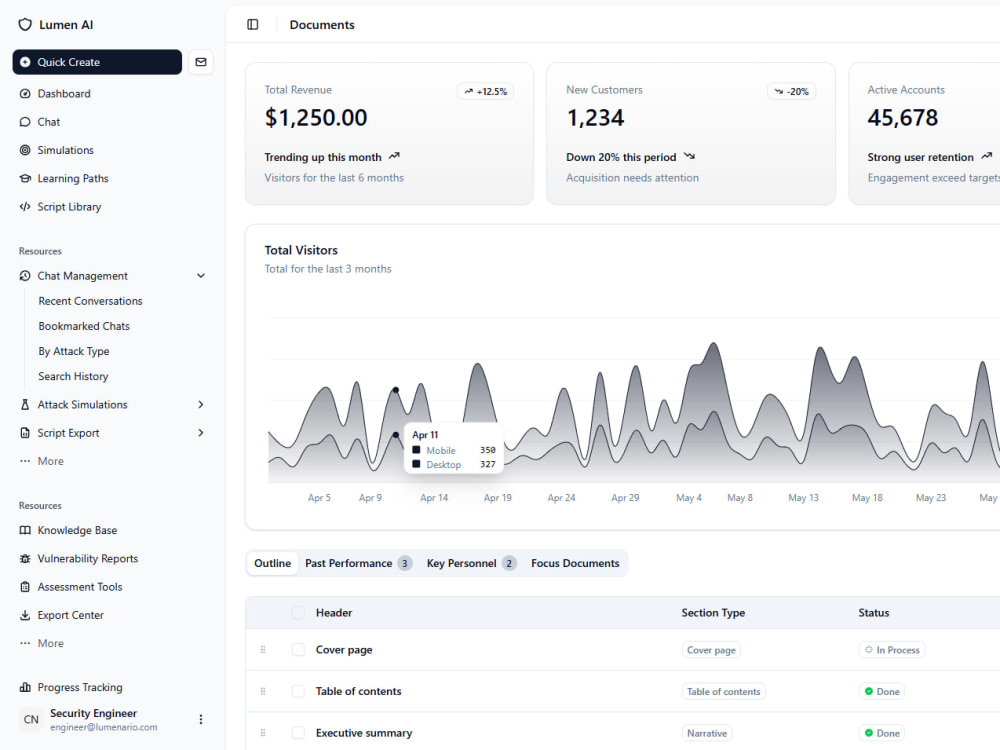
Task: Open Search History submenu item
Action: tap(73, 376)
